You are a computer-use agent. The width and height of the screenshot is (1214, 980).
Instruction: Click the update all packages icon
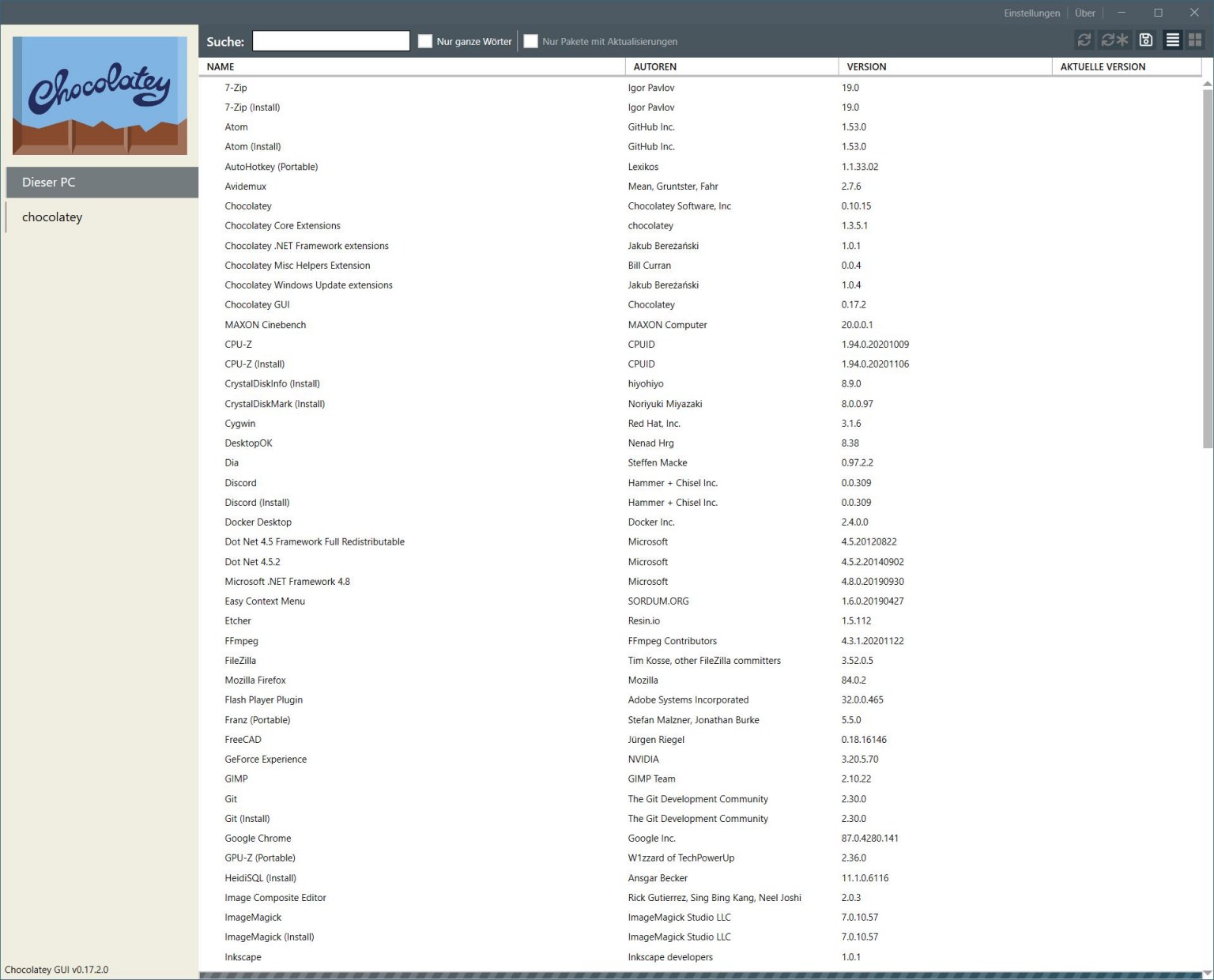click(1114, 40)
